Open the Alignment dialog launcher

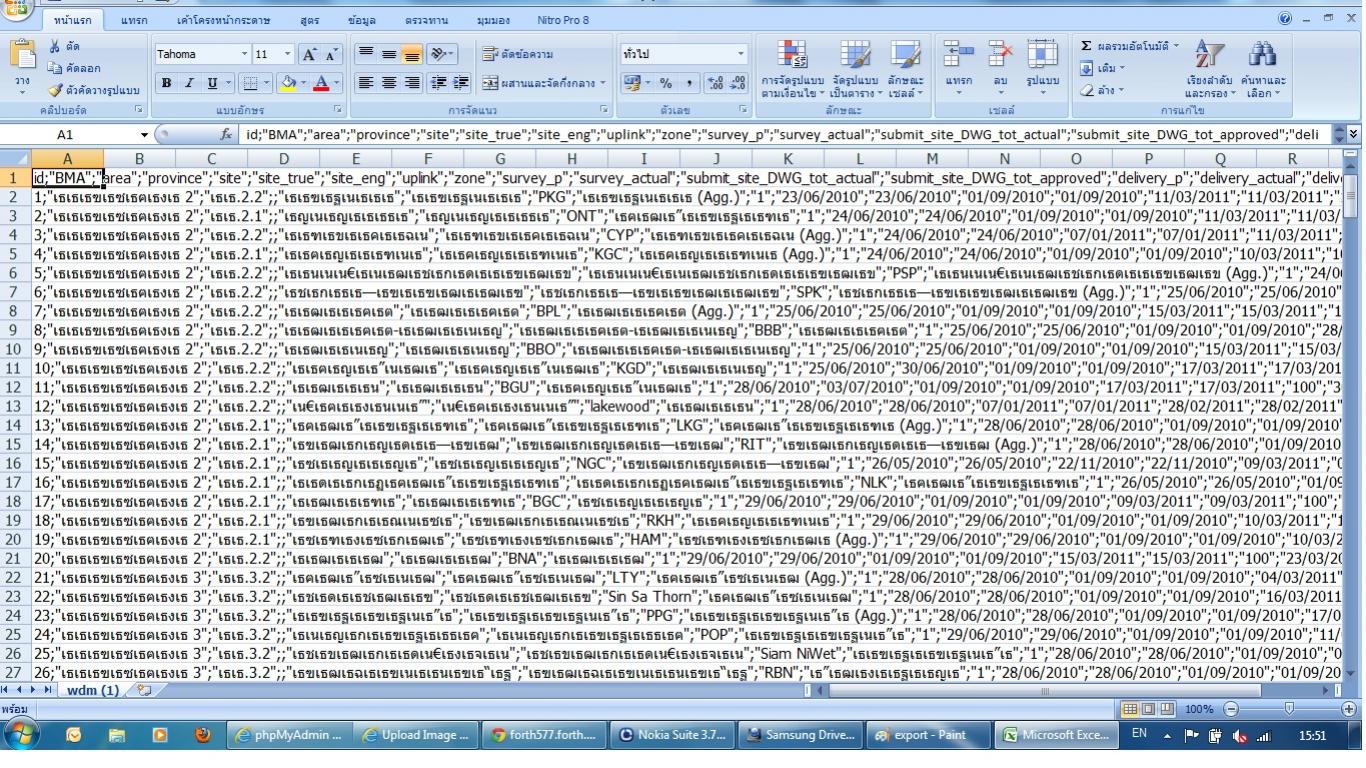click(604, 108)
